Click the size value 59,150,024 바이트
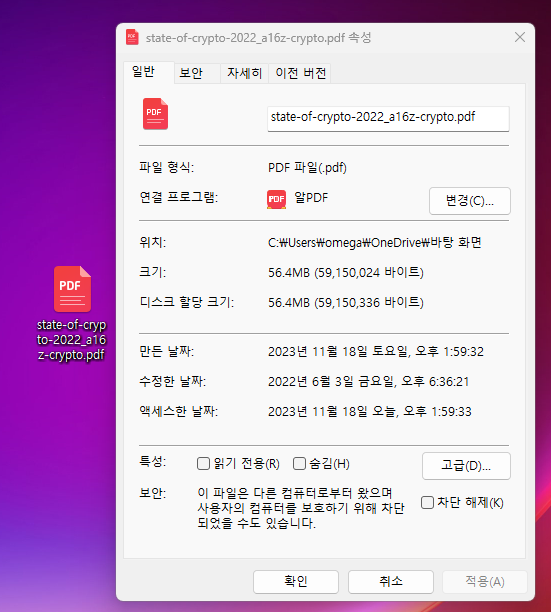 point(369,272)
